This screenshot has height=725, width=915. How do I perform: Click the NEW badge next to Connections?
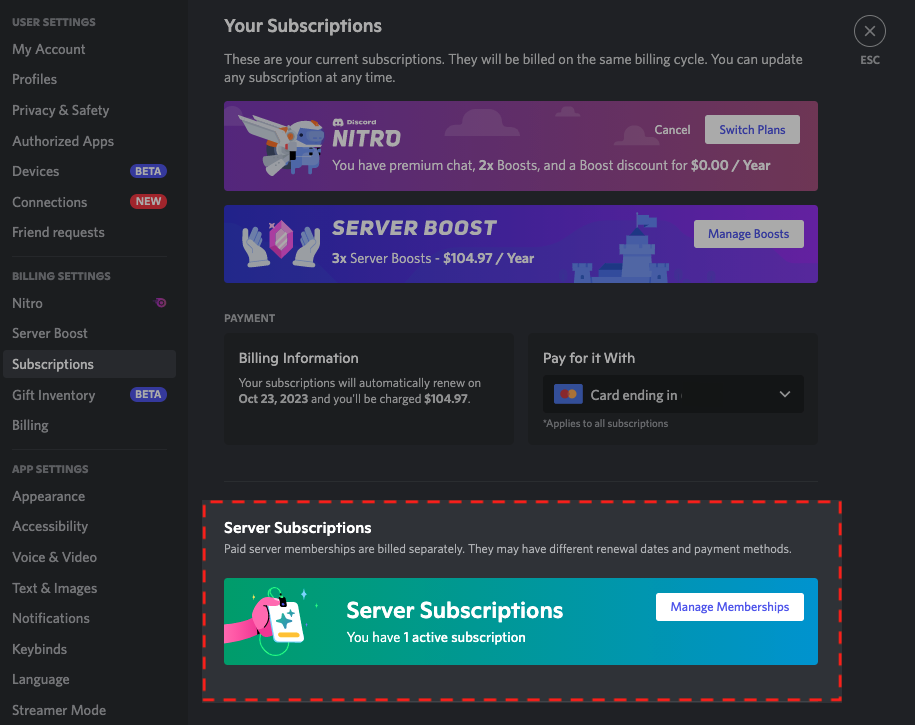pos(148,202)
